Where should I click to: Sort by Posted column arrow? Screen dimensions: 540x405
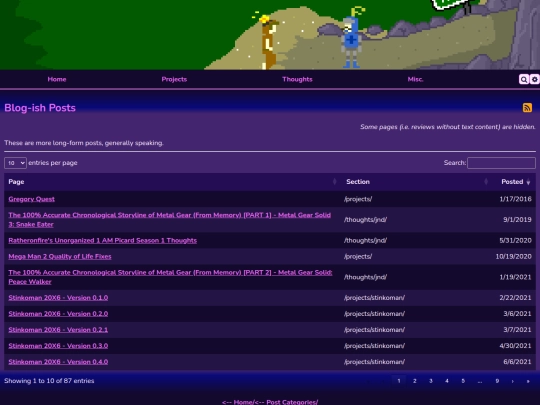[528, 182]
